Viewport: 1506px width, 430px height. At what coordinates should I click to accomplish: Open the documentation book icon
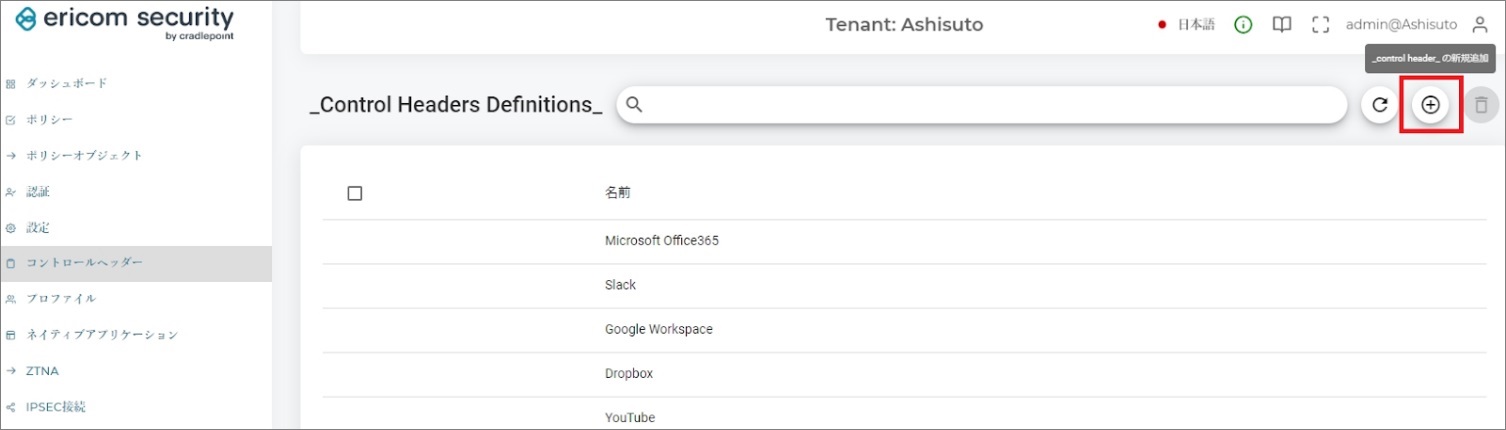pos(1281,25)
